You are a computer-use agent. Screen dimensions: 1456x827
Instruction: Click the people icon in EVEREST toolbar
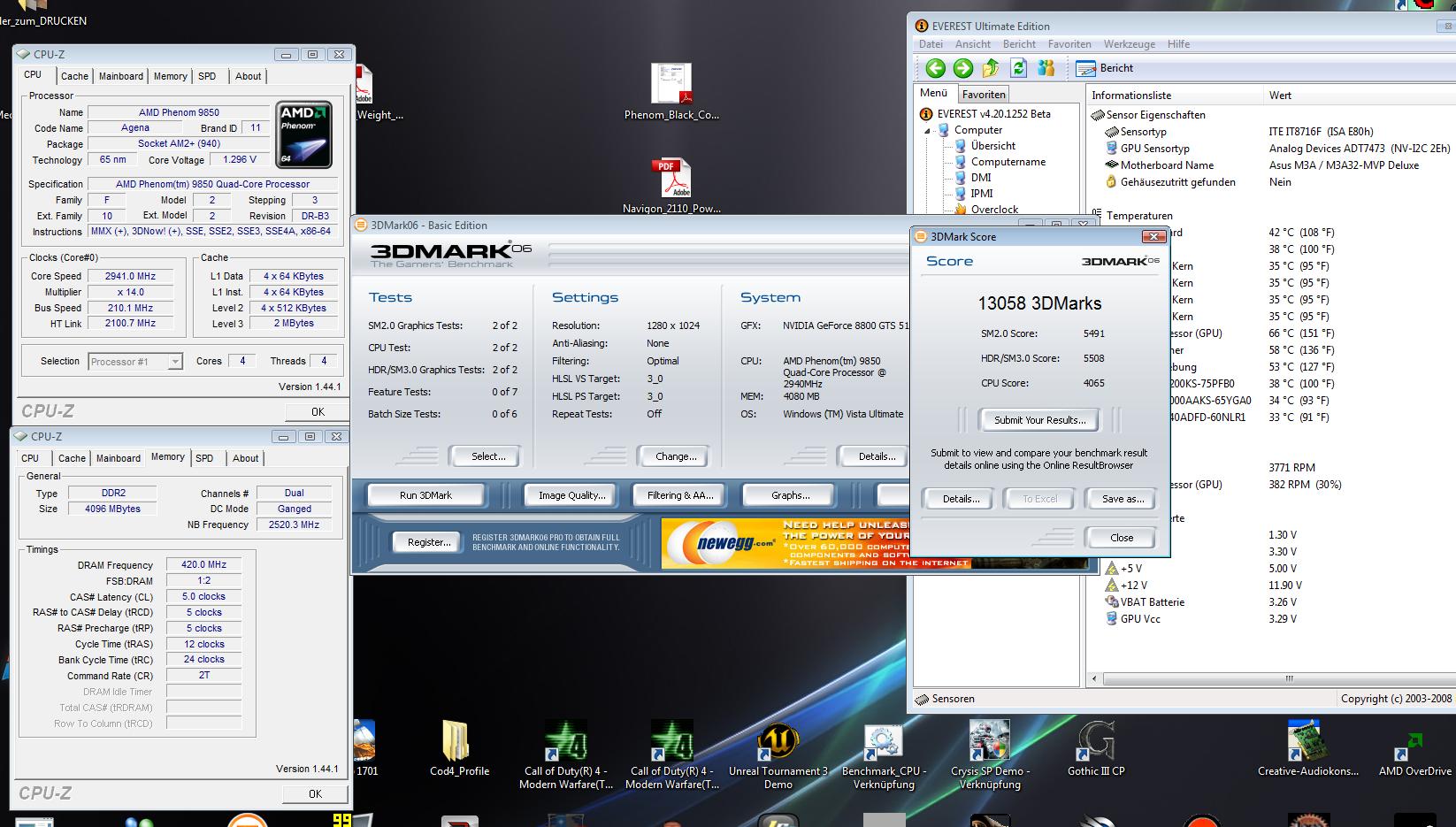pos(1046,68)
